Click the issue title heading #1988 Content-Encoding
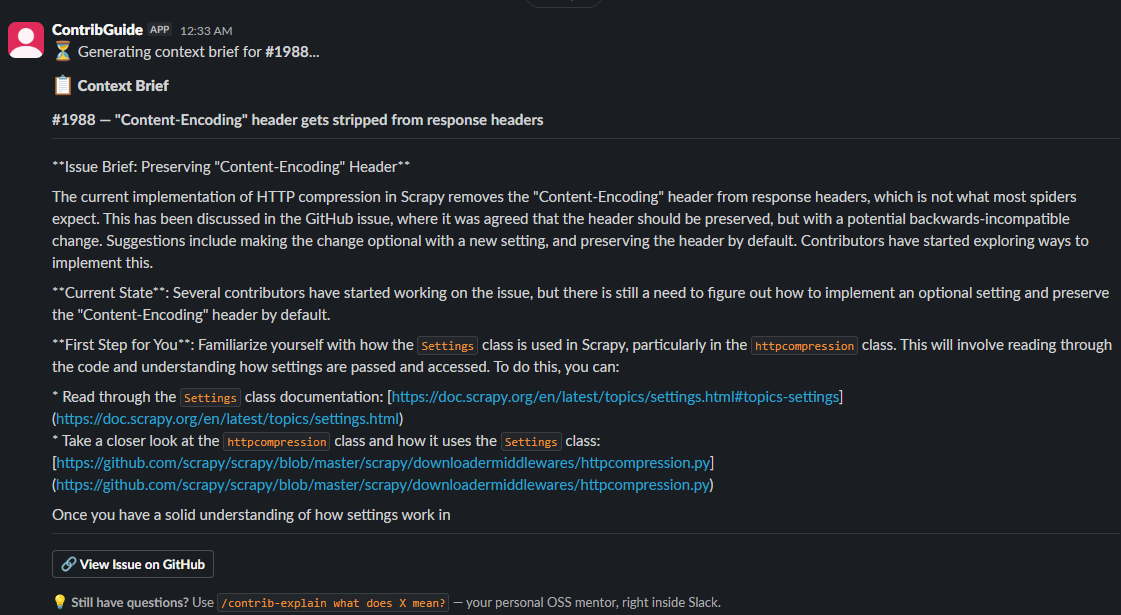This screenshot has width=1121, height=615. point(297,120)
